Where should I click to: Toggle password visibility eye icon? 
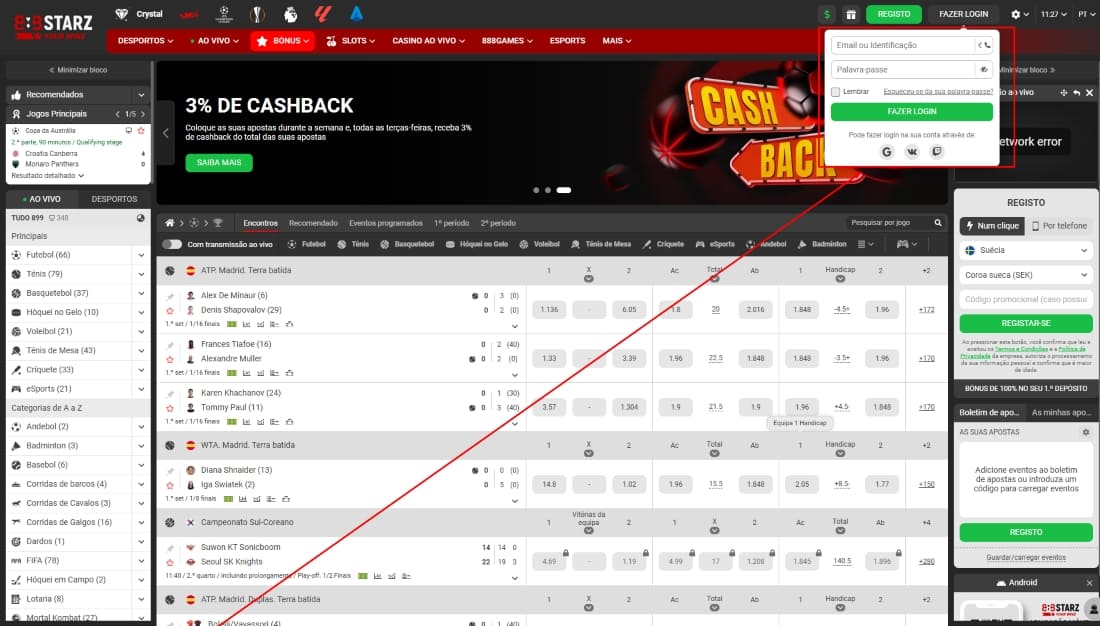[984, 69]
